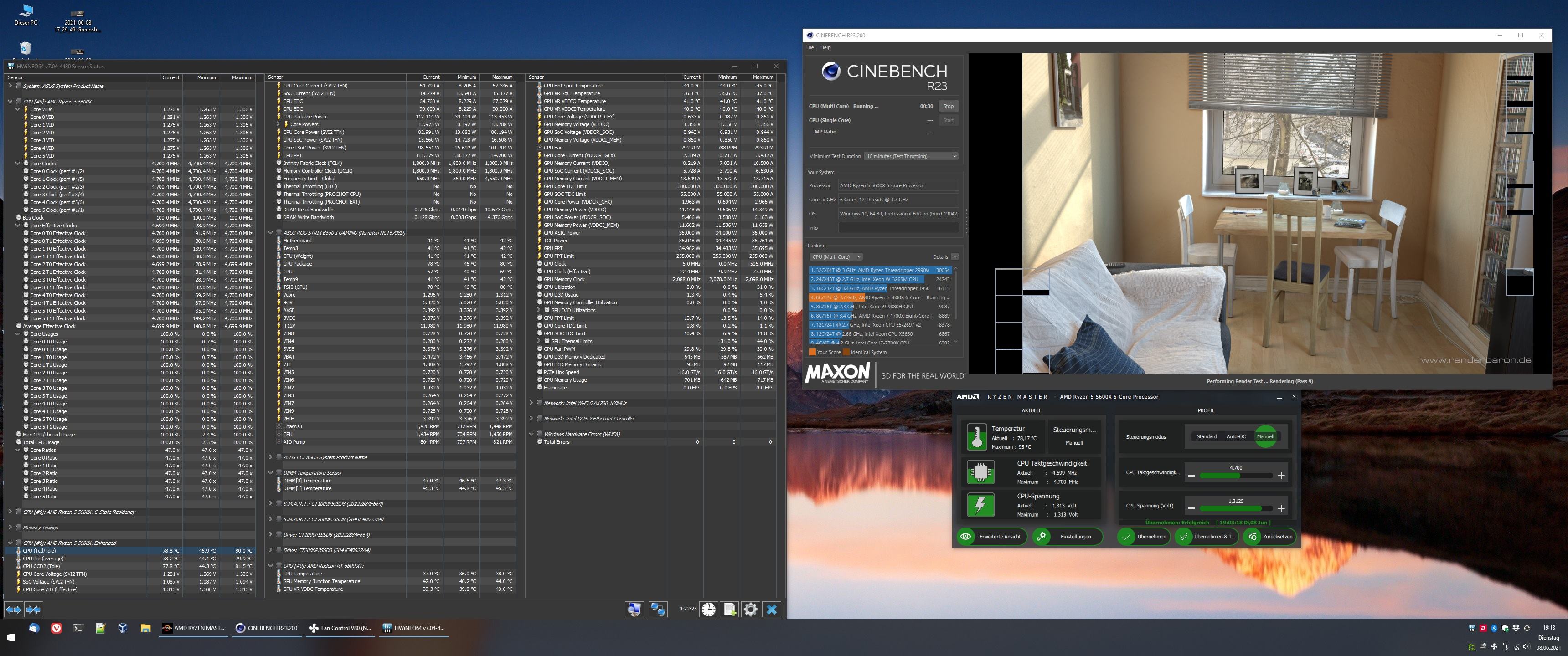The height and width of the screenshot is (656, 1568).
Task: Click Bluetooth icon in system tray
Action: click(1494, 628)
